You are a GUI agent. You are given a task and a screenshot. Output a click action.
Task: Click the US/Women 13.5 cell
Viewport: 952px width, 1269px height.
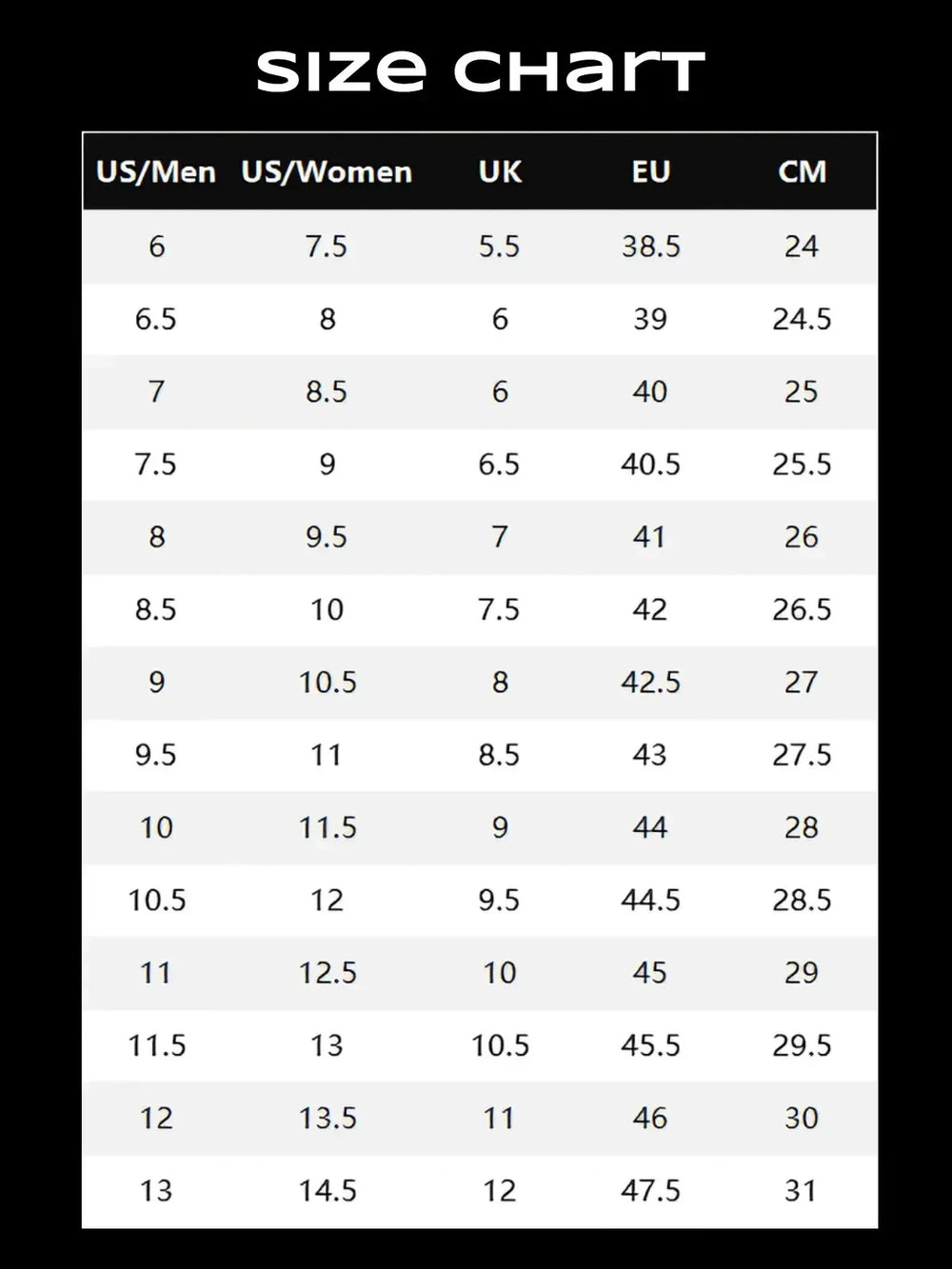[x=327, y=1118]
